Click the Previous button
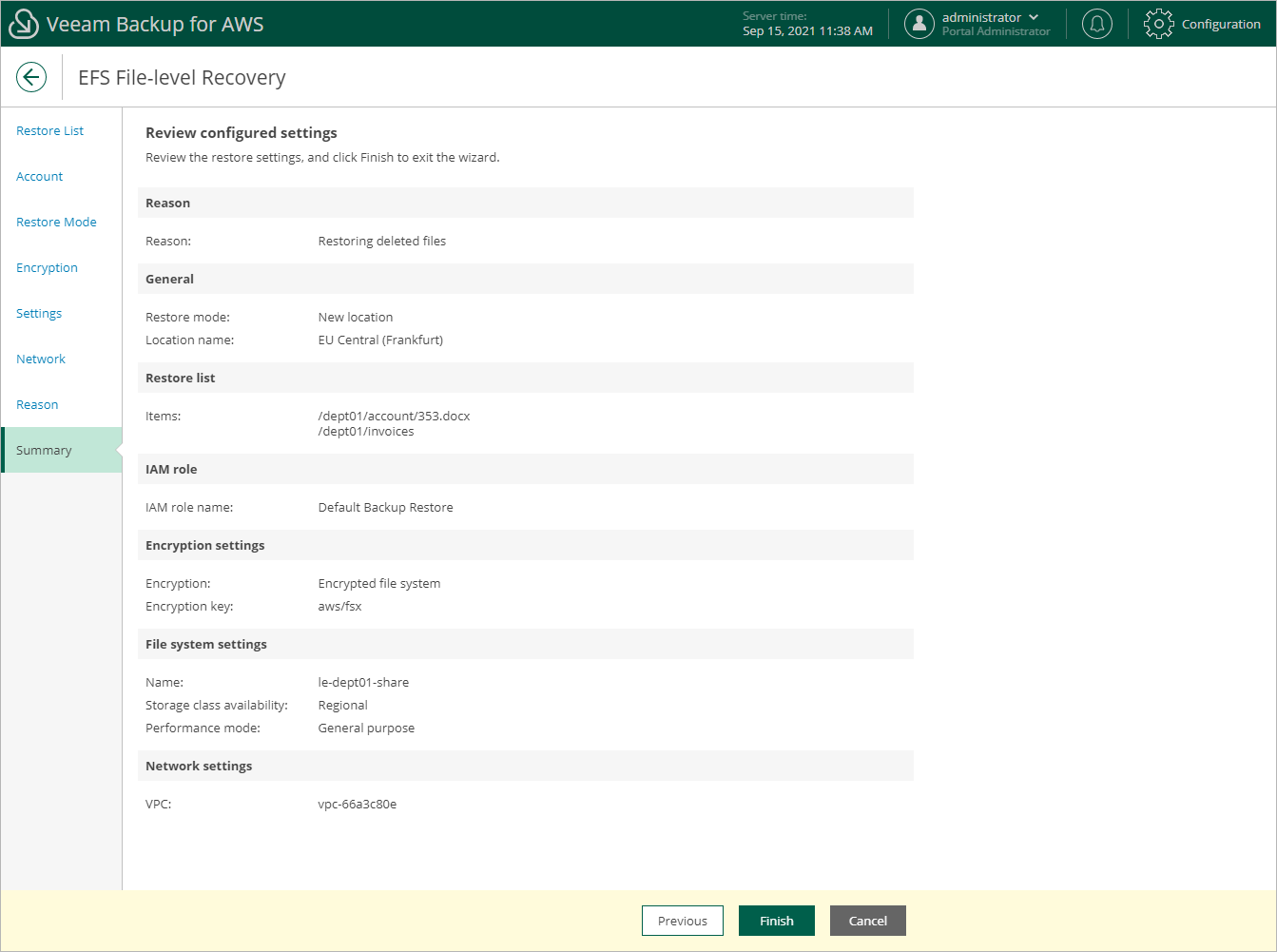The width and height of the screenshot is (1277, 952). click(683, 921)
